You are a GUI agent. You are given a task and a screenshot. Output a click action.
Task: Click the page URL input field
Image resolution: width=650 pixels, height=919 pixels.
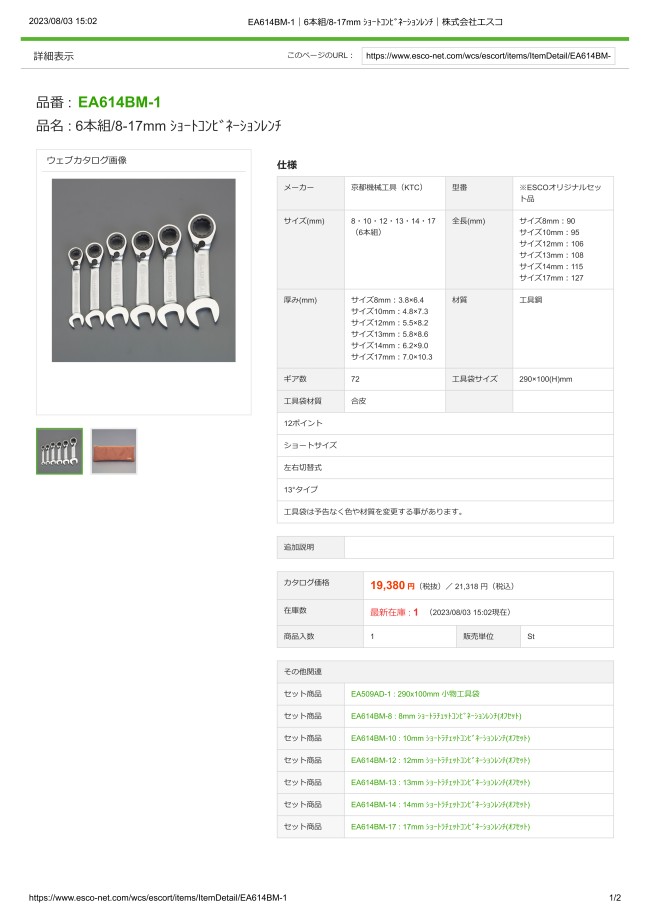pyautogui.click(x=488, y=56)
